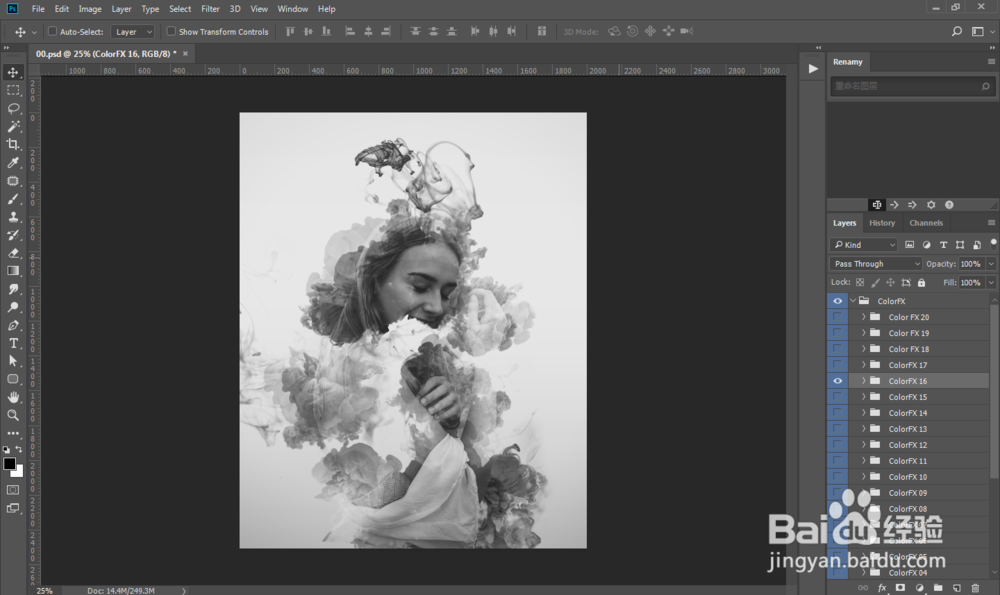Viewport: 1000px width, 595px height.
Task: Delete layer with trash icon
Action: 975,588
